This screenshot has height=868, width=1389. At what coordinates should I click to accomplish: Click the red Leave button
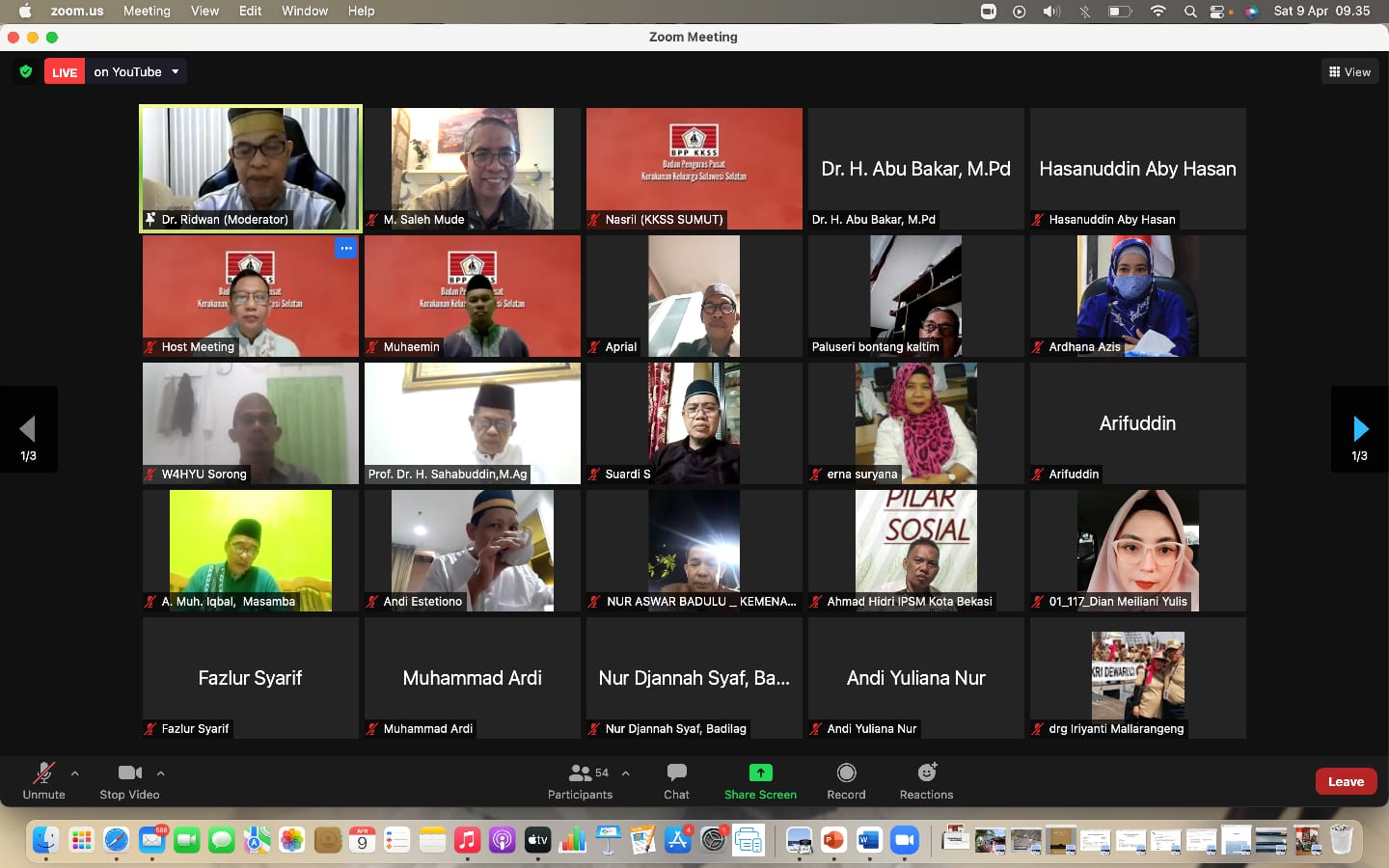[1345, 781]
